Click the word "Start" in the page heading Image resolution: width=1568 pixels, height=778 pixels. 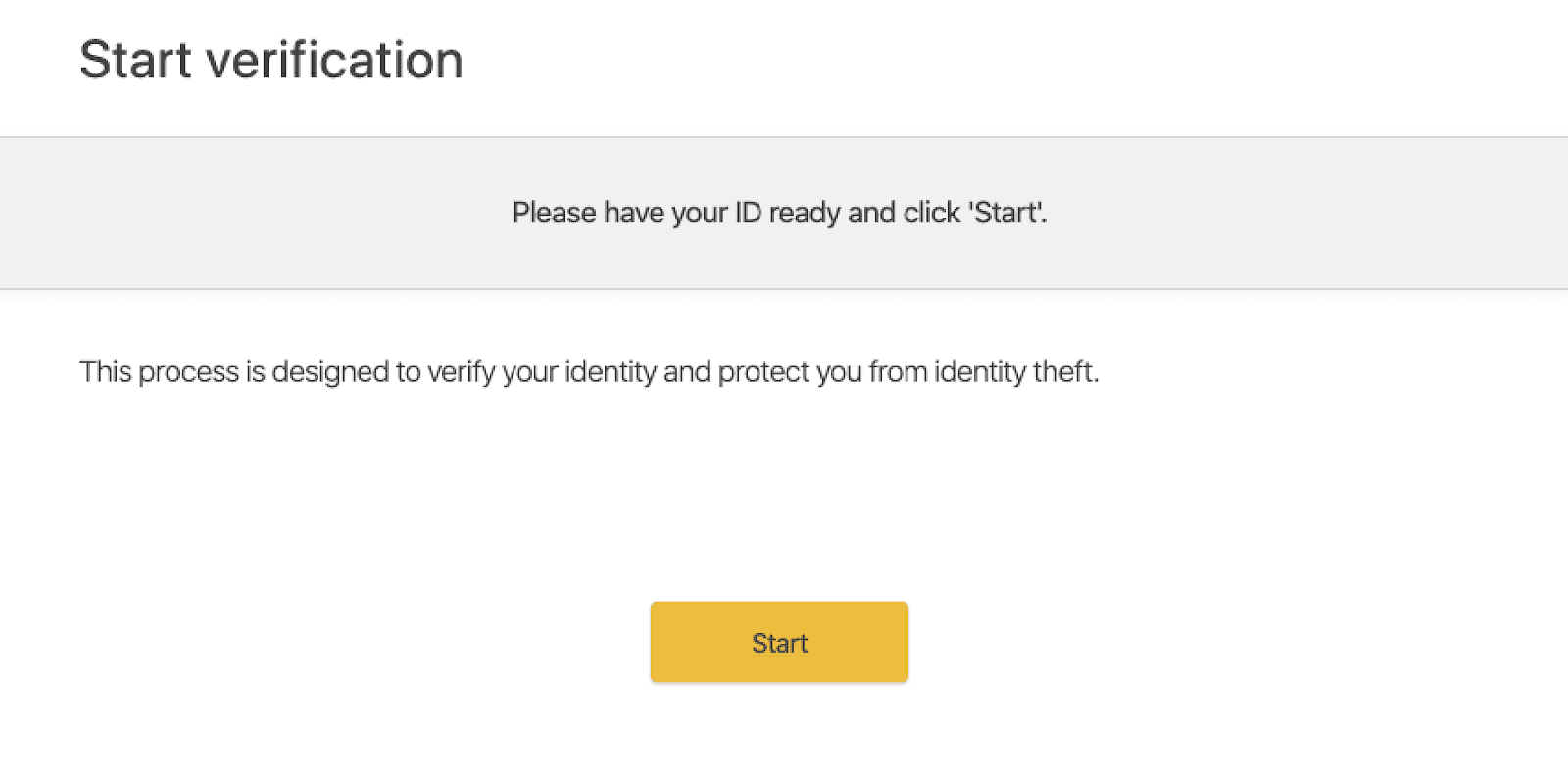coord(135,60)
